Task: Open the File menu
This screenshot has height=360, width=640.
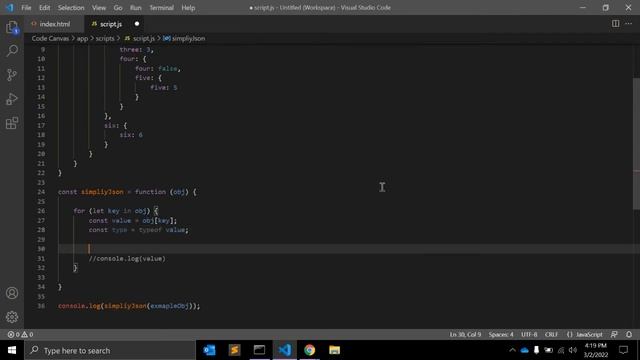Action: (26, 8)
